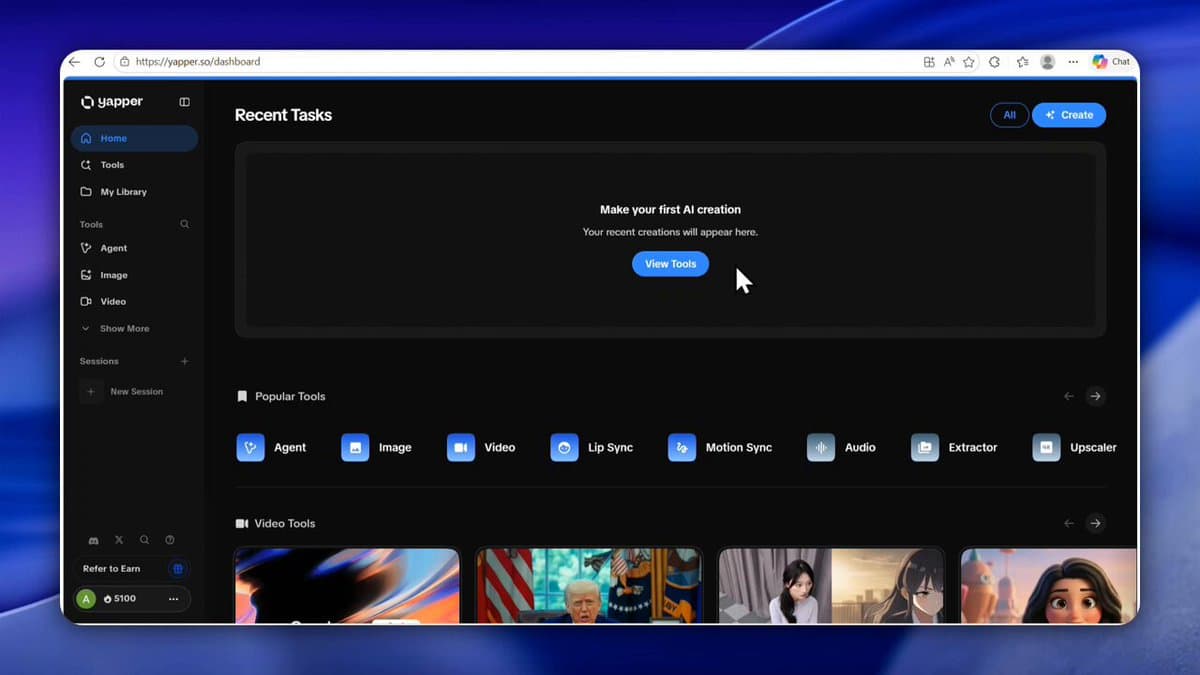This screenshot has height=675, width=1200.
Task: Open the Extractor tool
Action: pos(954,447)
